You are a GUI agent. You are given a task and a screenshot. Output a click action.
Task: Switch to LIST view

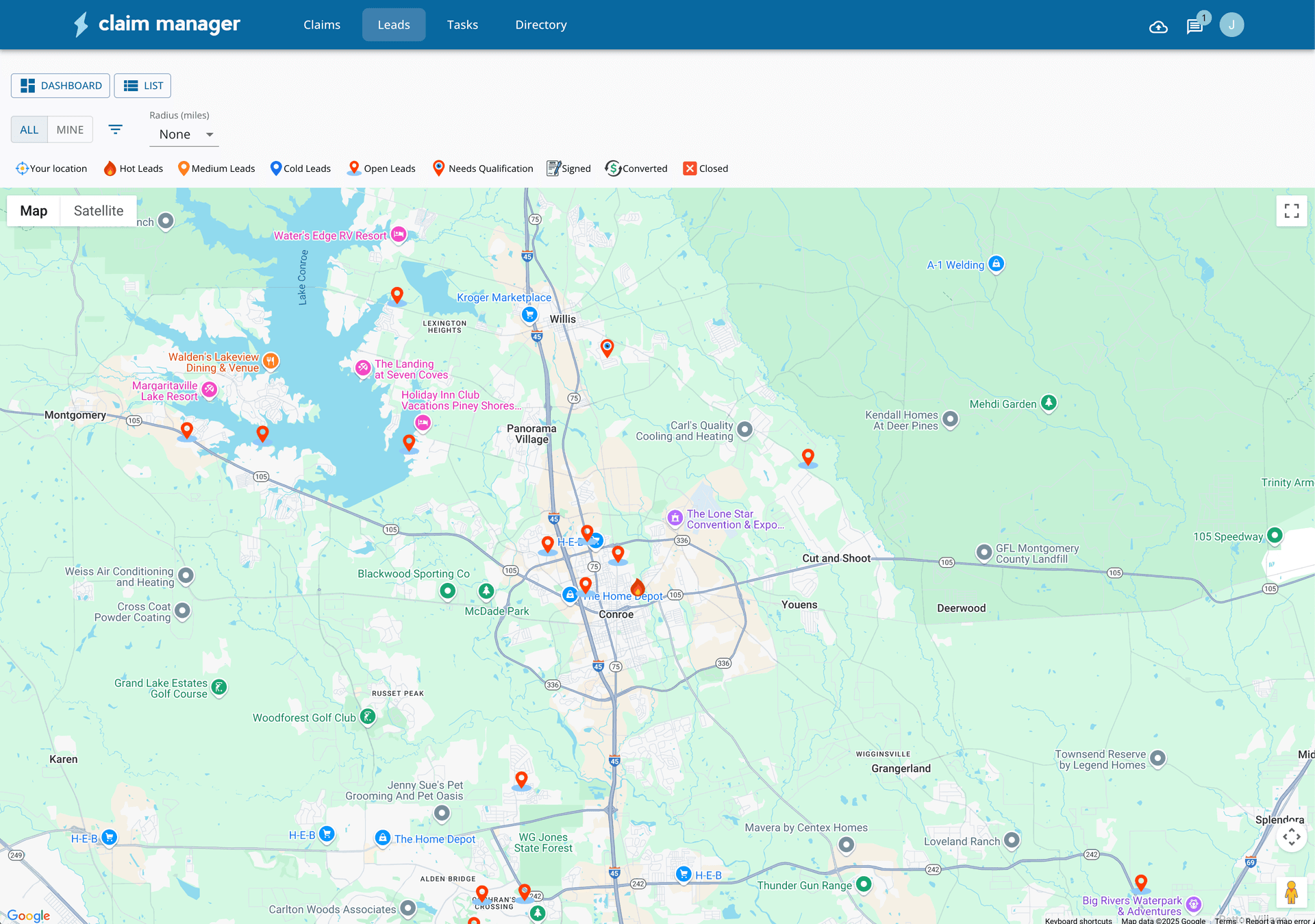142,86
